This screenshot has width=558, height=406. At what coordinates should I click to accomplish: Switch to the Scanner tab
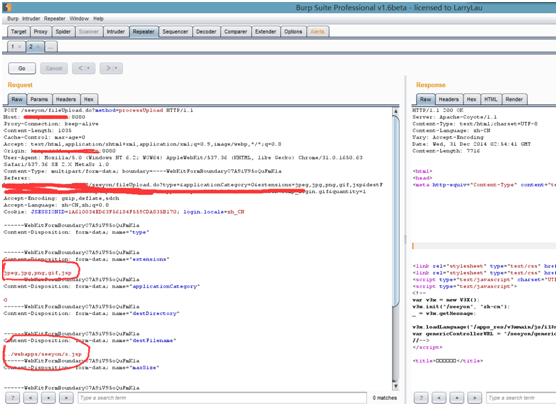pos(89,32)
